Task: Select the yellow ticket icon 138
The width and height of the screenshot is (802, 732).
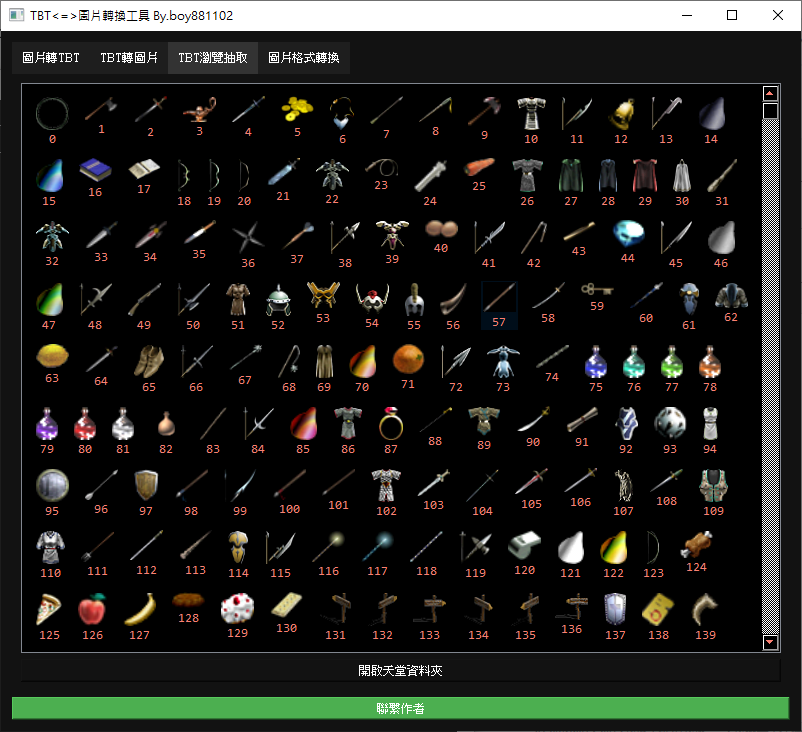Action: point(658,609)
